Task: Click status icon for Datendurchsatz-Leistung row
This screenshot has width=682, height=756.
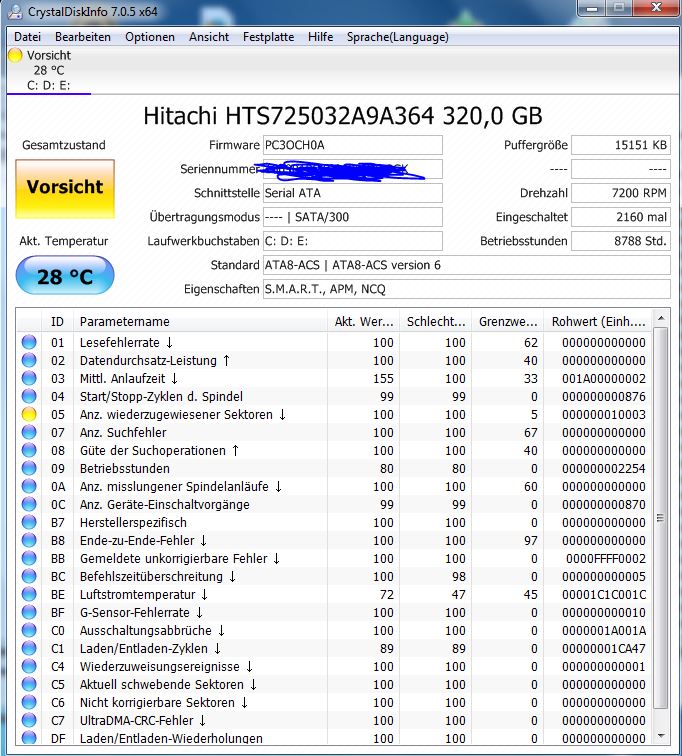Action: [x=29, y=360]
